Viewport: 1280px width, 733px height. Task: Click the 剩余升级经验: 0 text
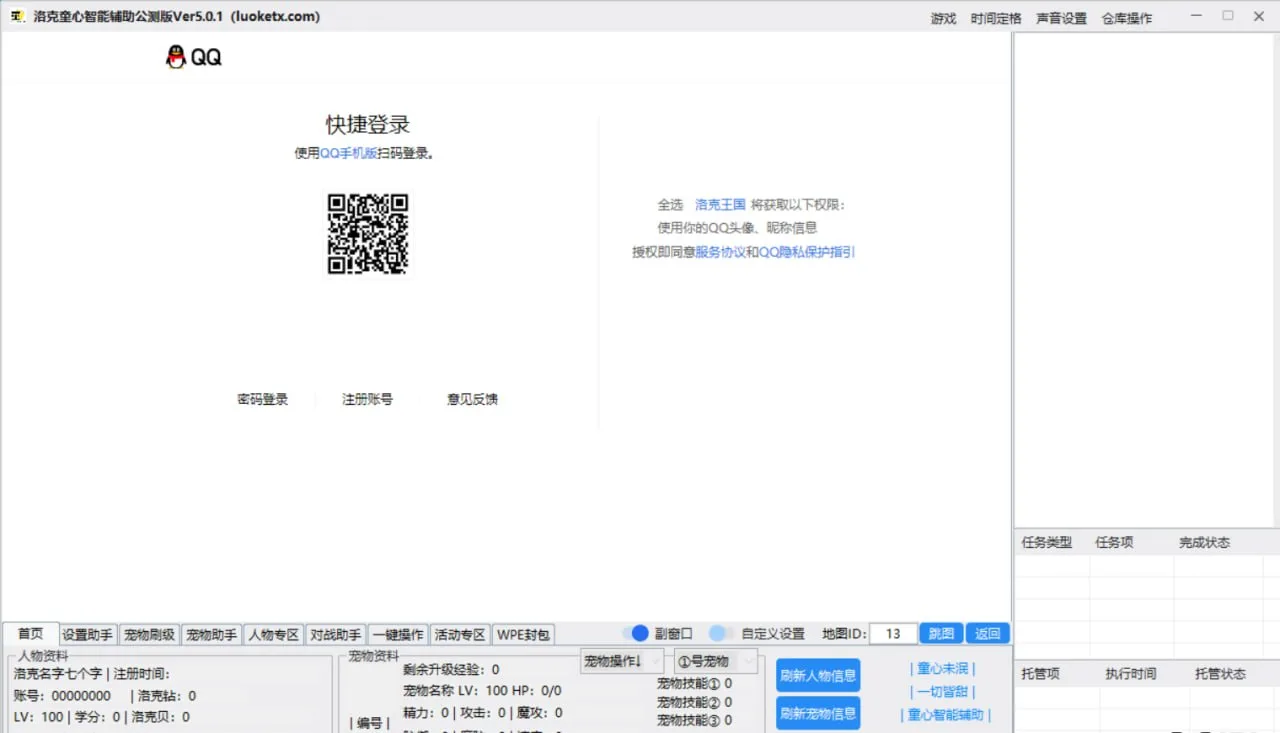pos(451,669)
